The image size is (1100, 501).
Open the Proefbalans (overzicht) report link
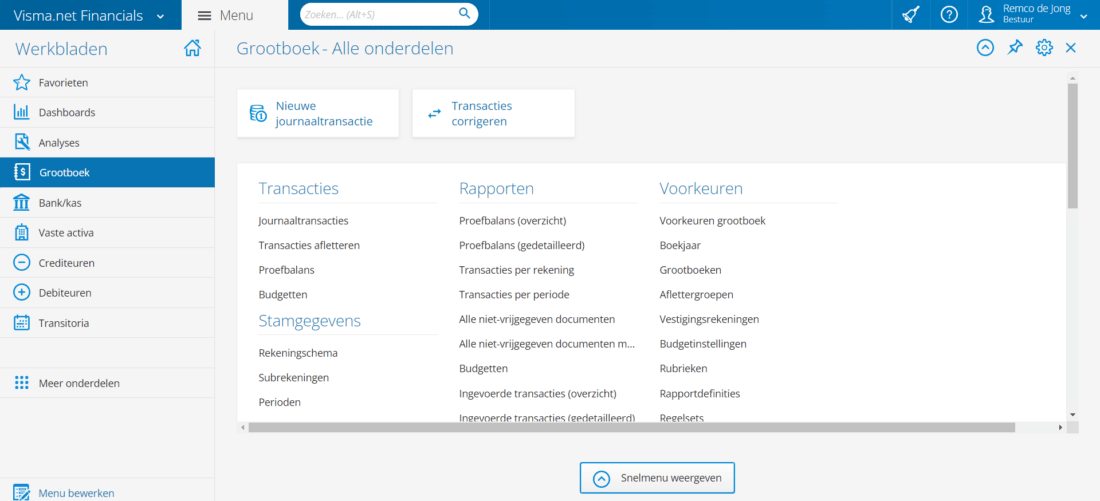click(x=526, y=221)
